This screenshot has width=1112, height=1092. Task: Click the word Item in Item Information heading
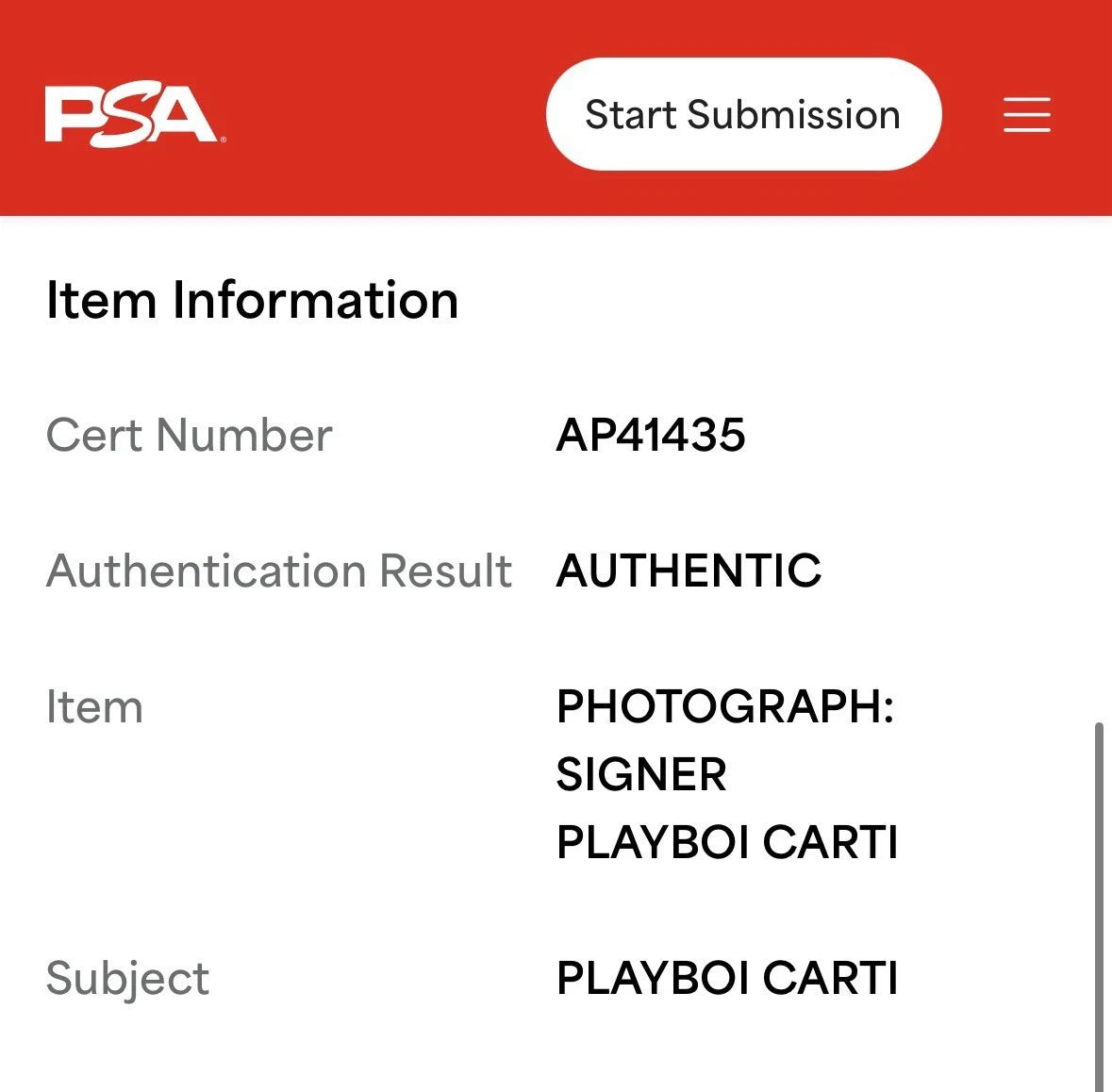click(x=100, y=301)
